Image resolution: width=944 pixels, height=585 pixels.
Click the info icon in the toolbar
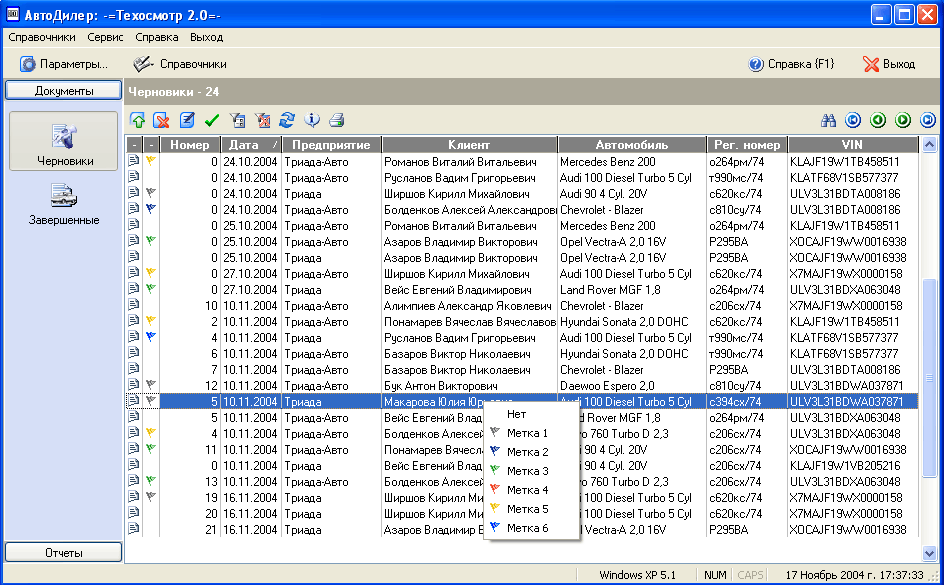(x=312, y=120)
